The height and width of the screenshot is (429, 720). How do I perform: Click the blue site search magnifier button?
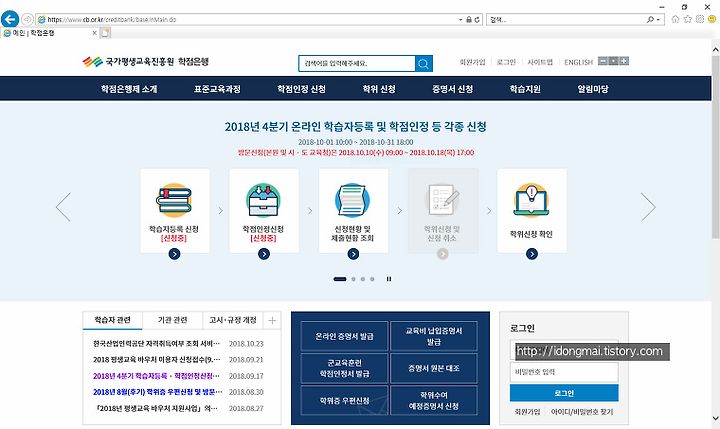pos(424,63)
